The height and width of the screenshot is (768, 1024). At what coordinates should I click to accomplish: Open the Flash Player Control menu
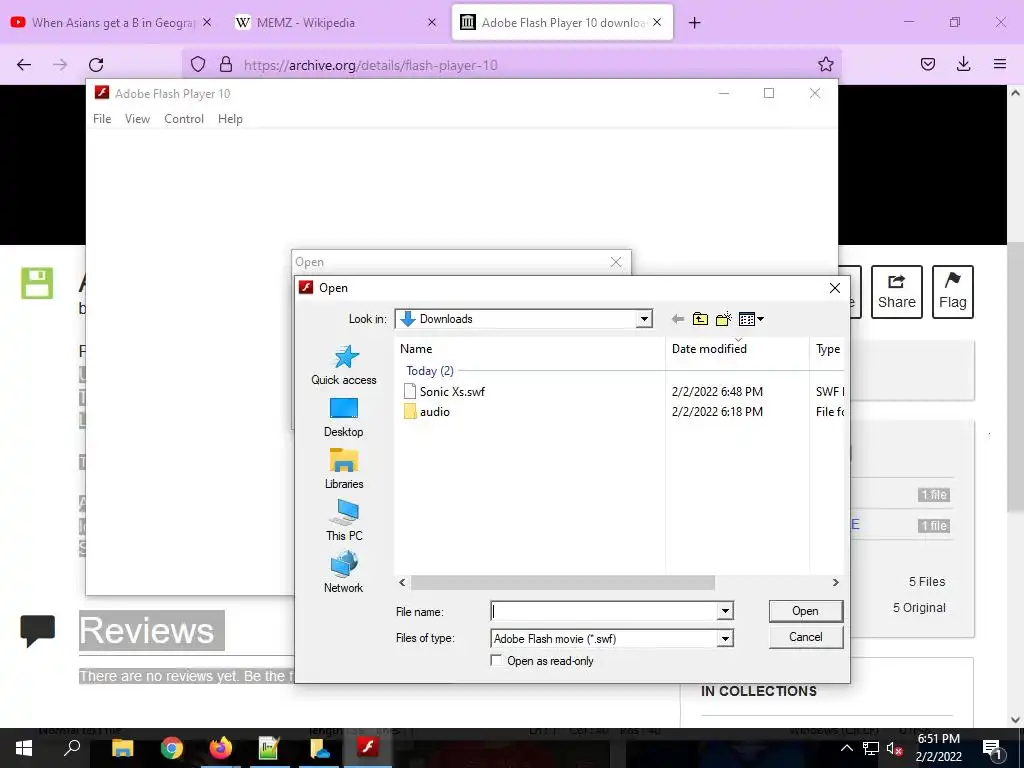point(184,119)
